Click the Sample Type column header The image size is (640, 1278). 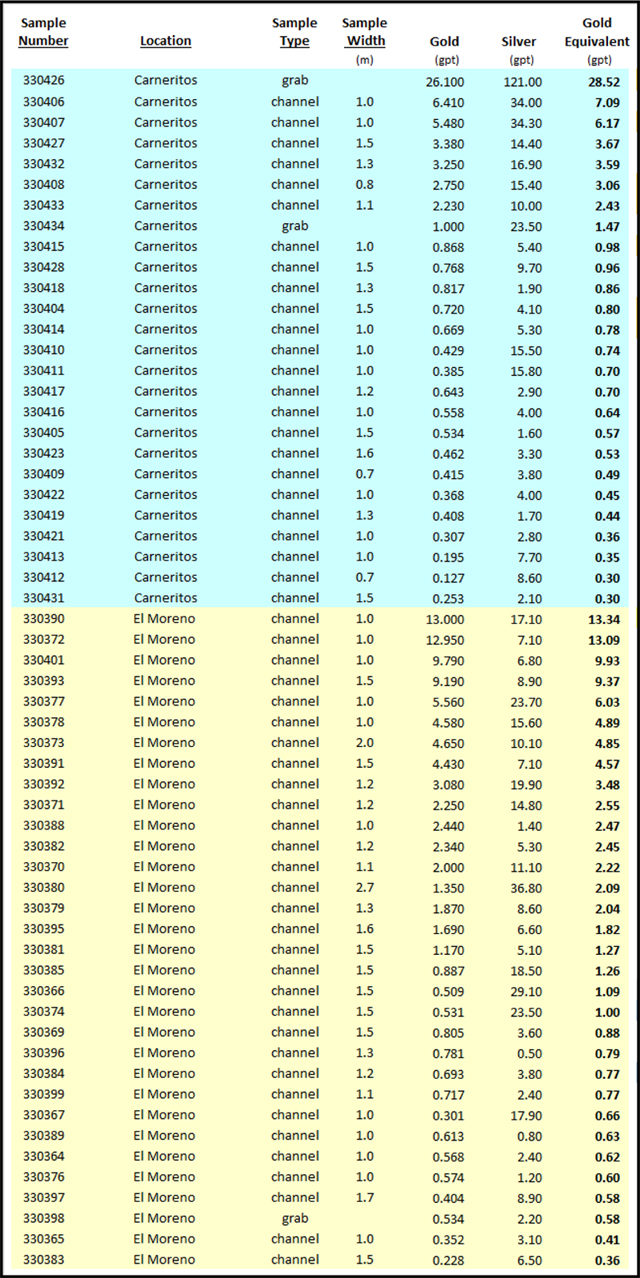tap(295, 32)
